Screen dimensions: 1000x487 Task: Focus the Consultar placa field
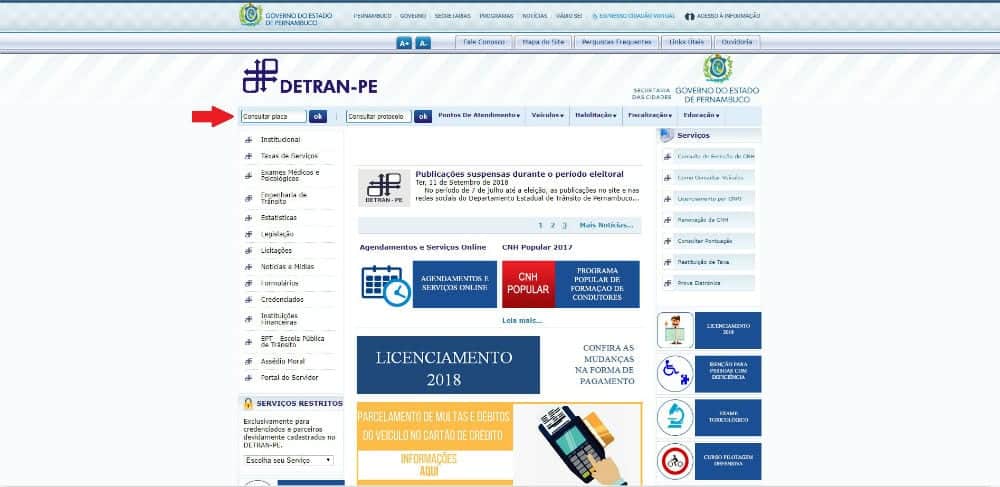click(274, 117)
